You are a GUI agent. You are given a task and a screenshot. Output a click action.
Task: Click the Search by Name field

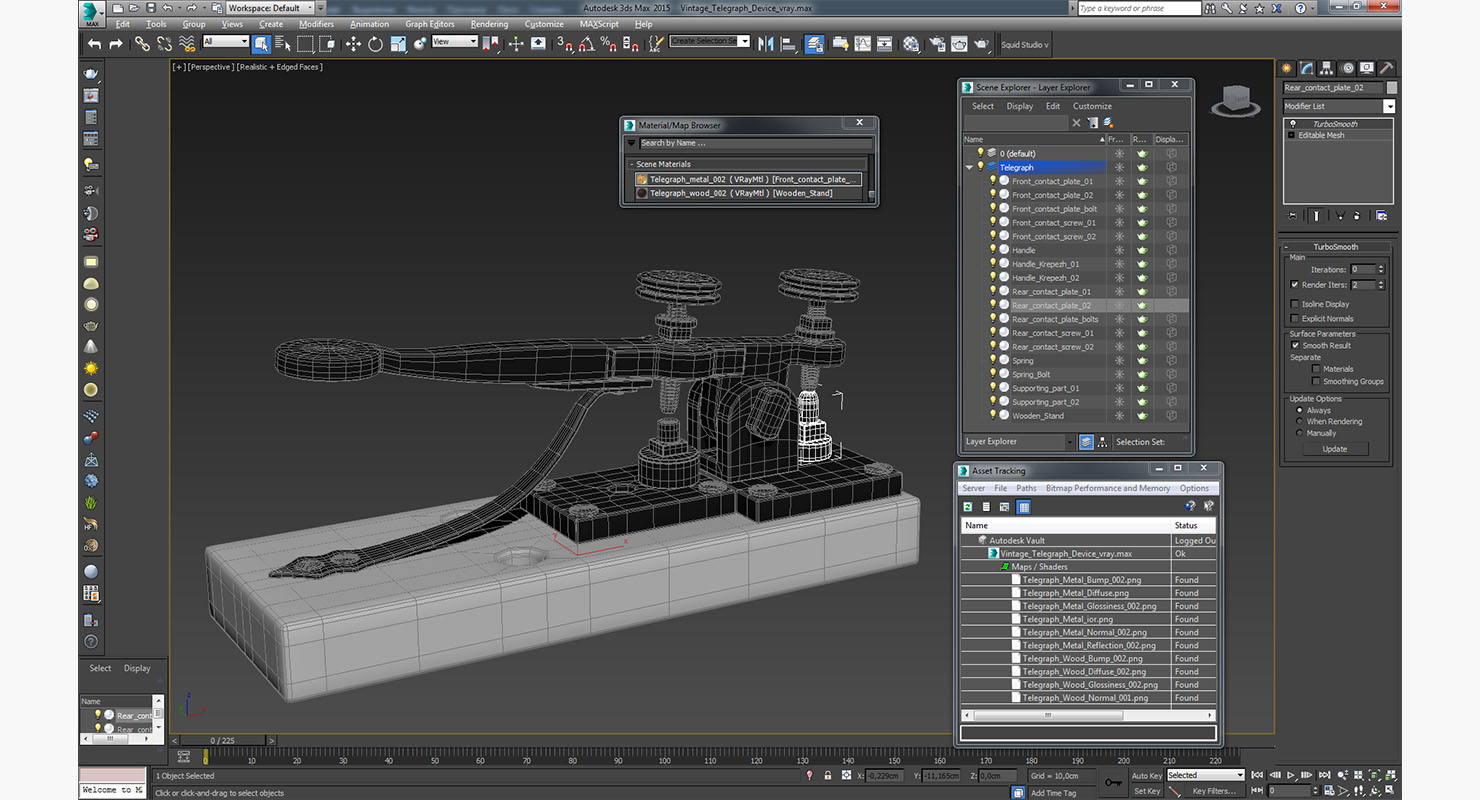(x=754, y=143)
